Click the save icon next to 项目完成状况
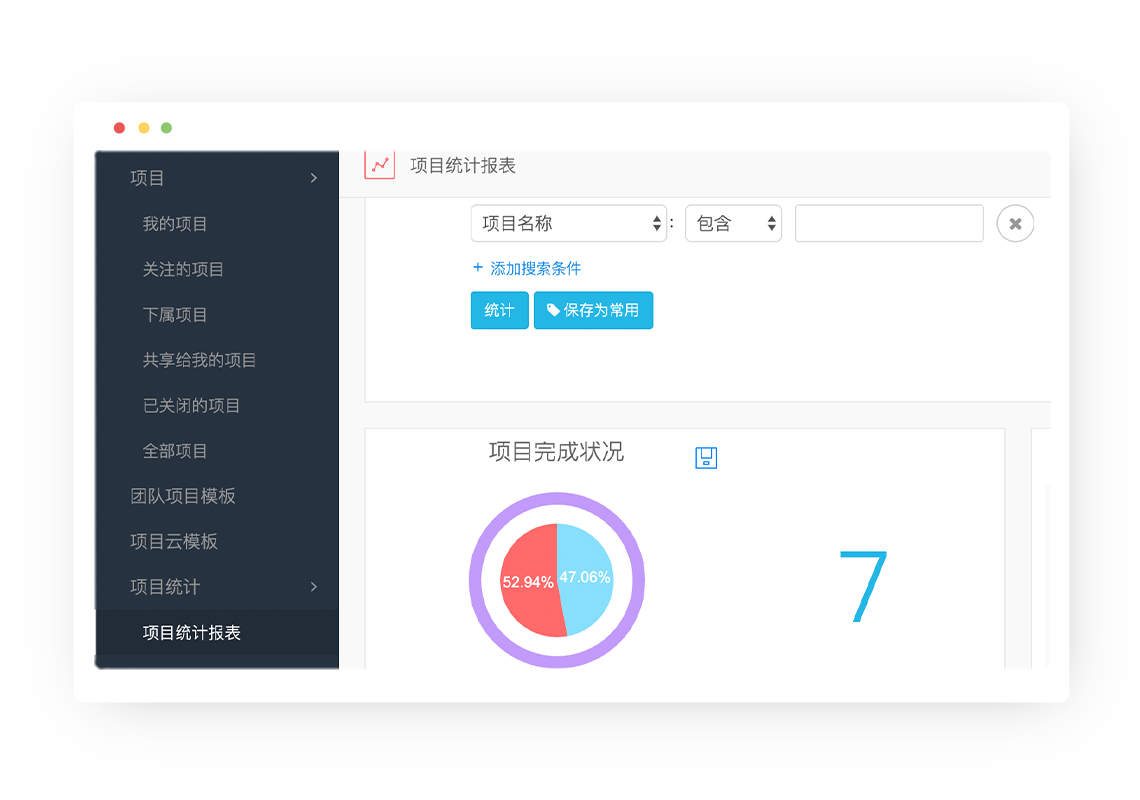1140x800 pixels. (x=706, y=457)
